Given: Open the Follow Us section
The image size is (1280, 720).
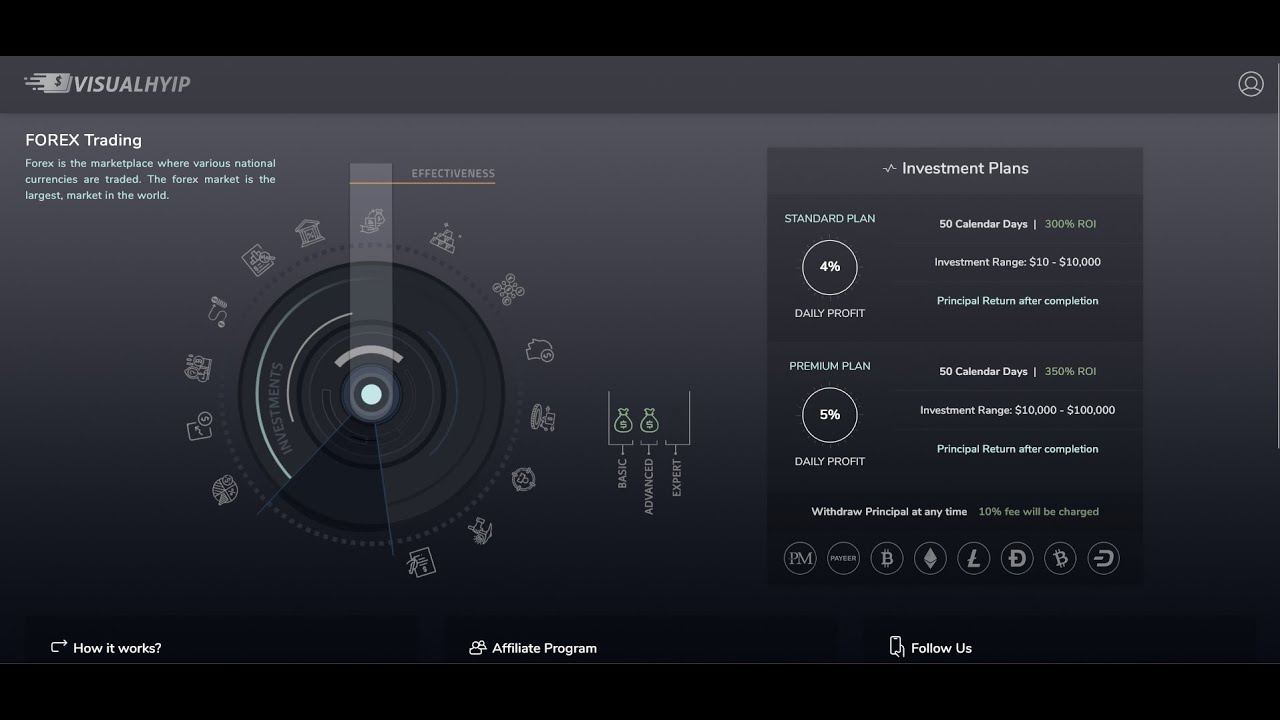Looking at the screenshot, I should coord(930,647).
